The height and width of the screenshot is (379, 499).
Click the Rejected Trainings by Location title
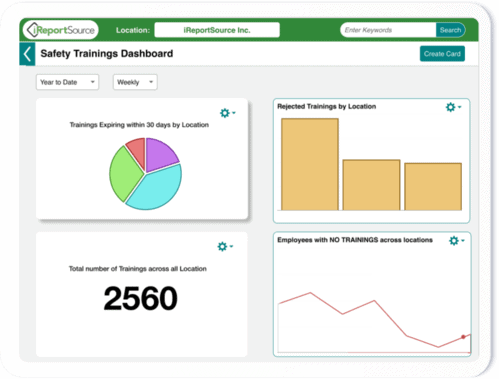[x=327, y=106]
